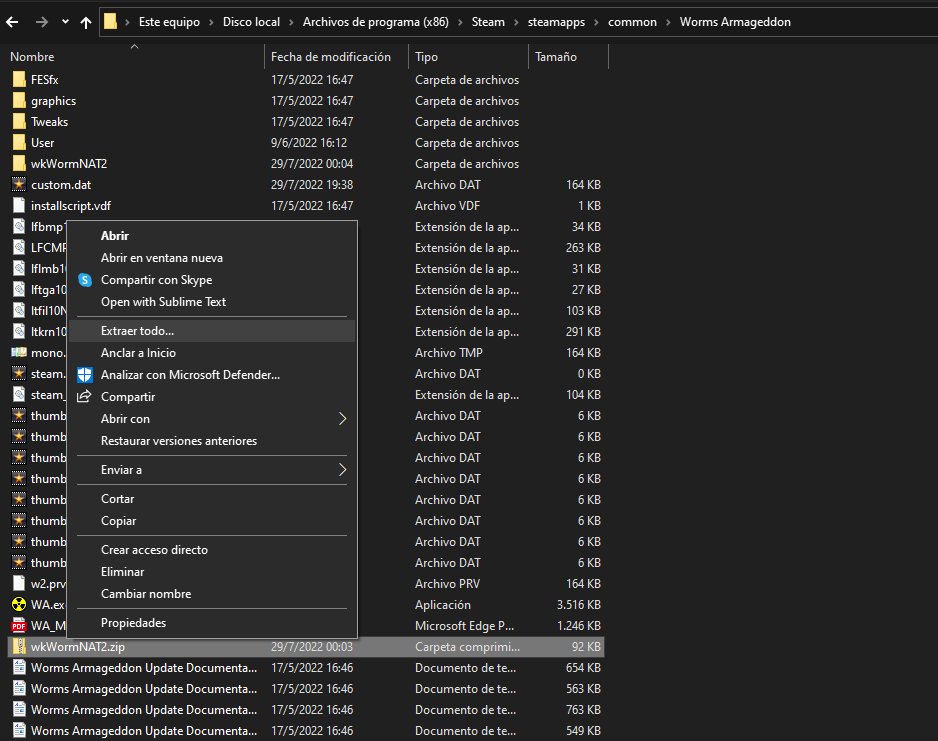This screenshot has width=938, height=741.
Task: Sort by Tipo column header
Action: pos(427,57)
